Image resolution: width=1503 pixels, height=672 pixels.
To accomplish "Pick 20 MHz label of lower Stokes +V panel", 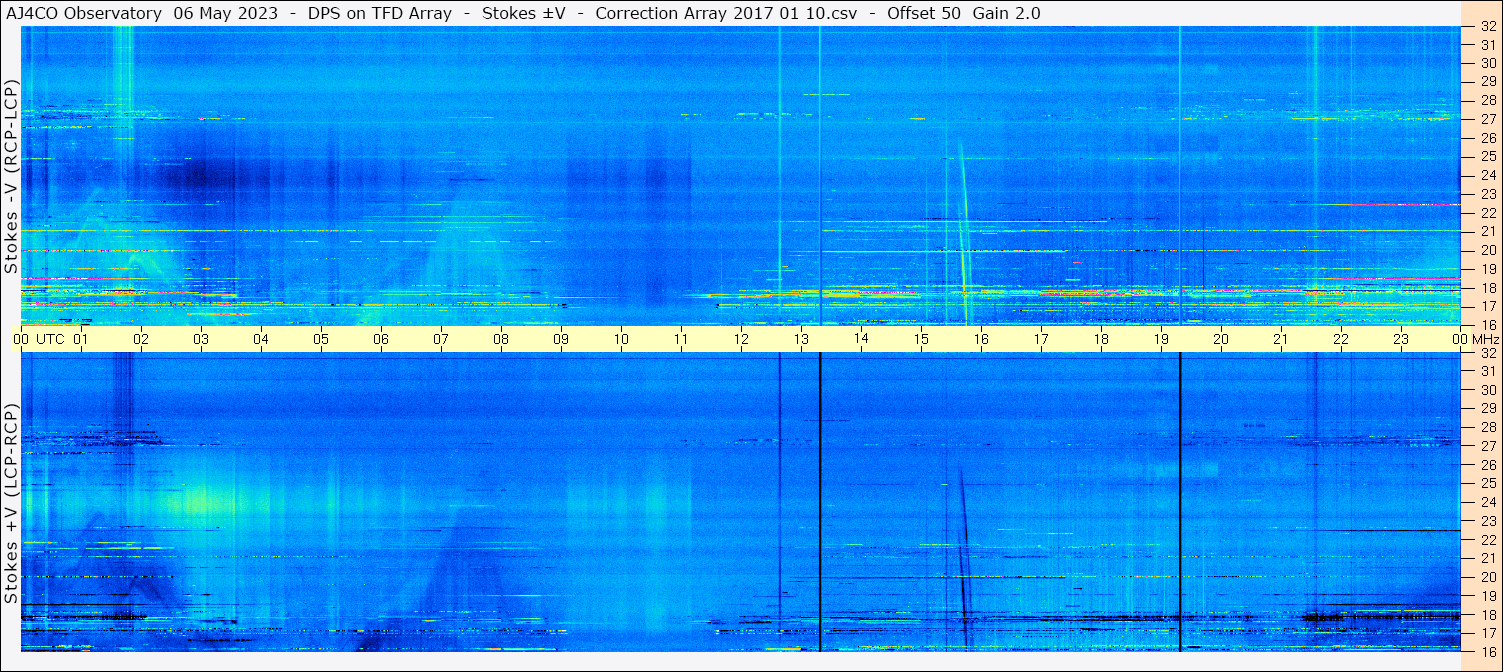I will 1487,577.
